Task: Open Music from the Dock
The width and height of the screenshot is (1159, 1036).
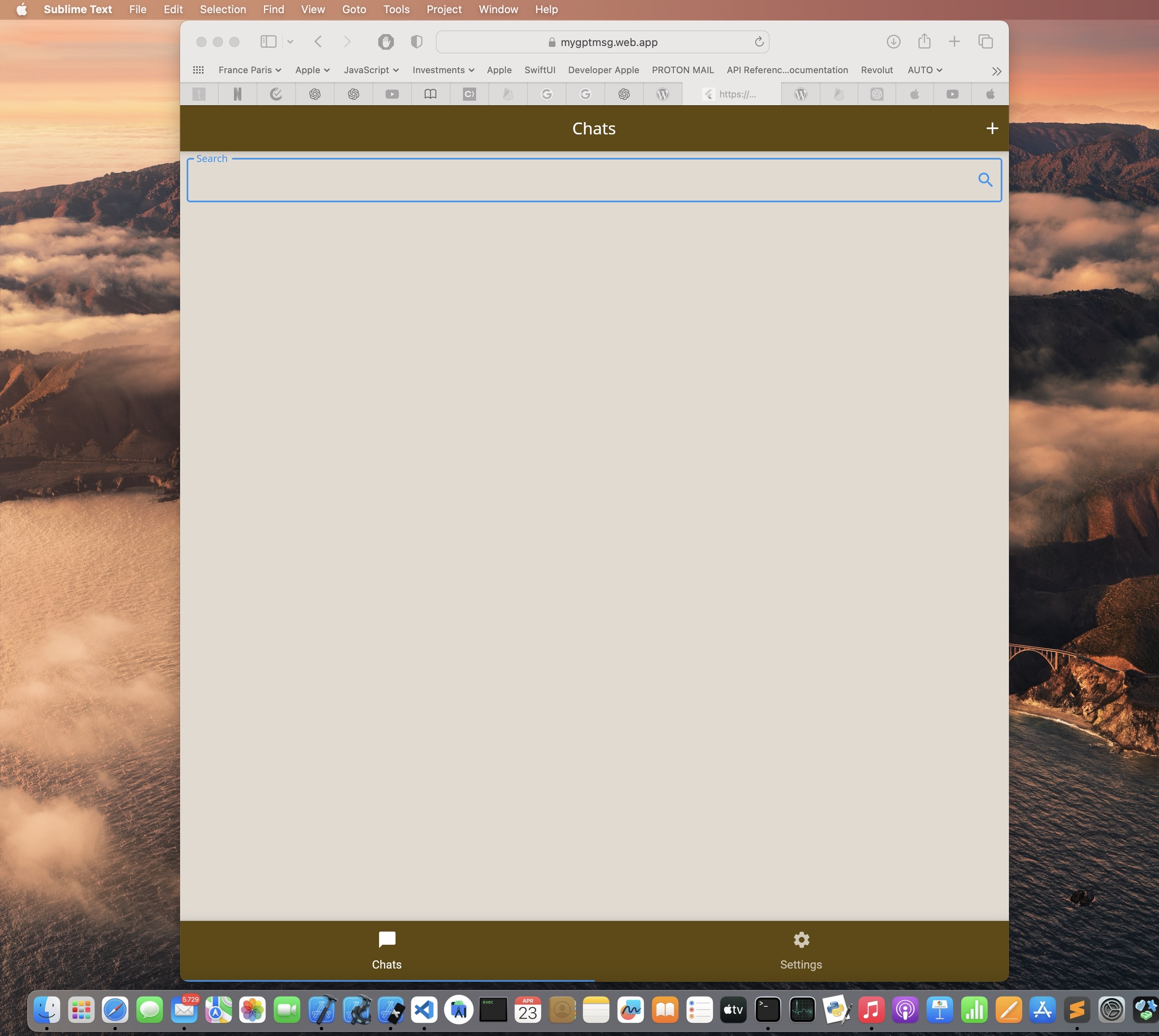Action: (871, 1010)
